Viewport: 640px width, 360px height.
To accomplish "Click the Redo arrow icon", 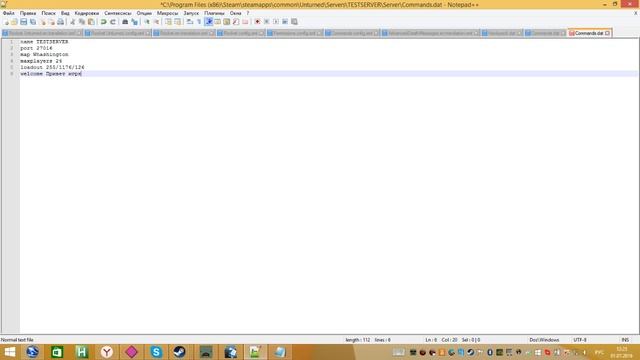I will [x=113, y=22].
